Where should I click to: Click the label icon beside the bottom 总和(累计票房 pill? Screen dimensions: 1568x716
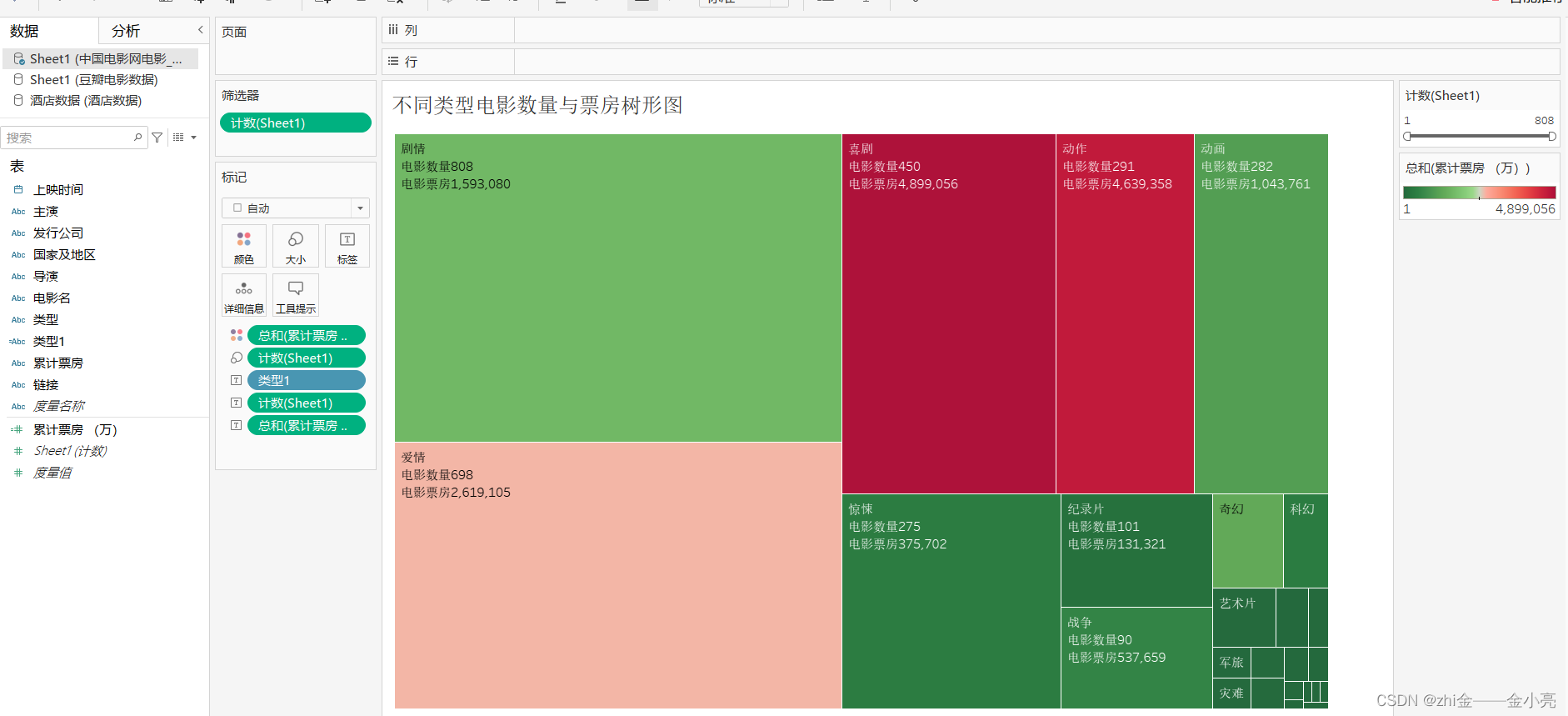(237, 425)
